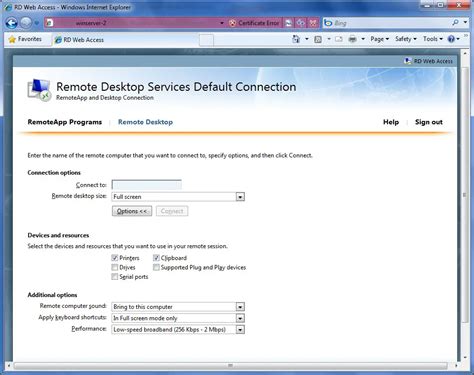
Task: Open the Favorites star button
Action: tap(25, 39)
